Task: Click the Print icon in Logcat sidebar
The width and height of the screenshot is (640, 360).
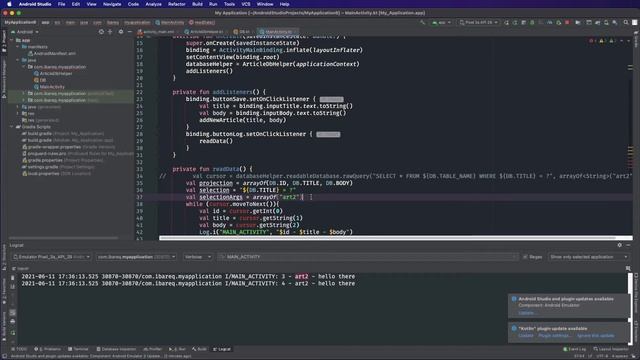Action: tap(13, 322)
